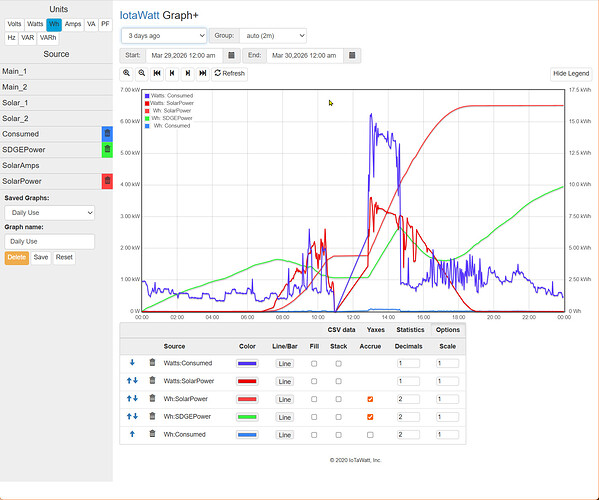Zoom in on the graph time range
The width and height of the screenshot is (599, 500).
point(126,73)
